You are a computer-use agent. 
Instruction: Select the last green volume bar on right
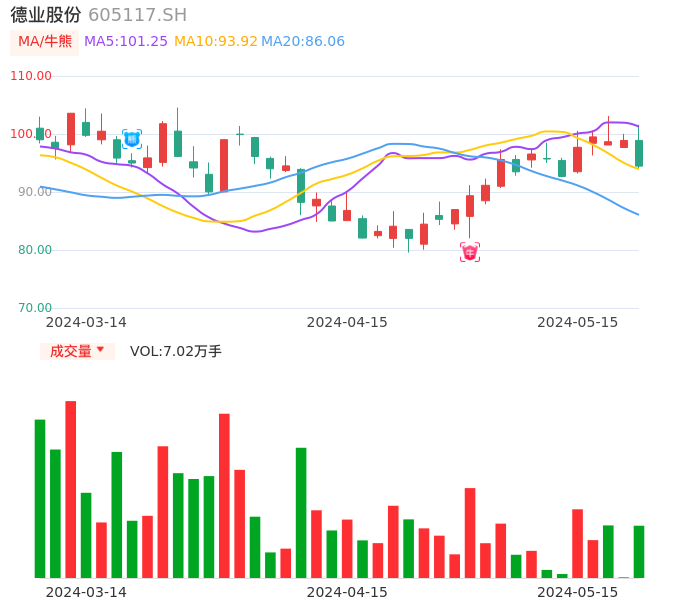639,551
